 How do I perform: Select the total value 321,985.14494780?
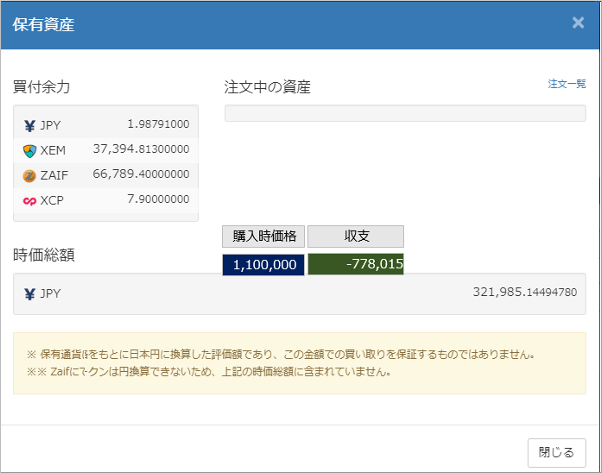click(525, 292)
